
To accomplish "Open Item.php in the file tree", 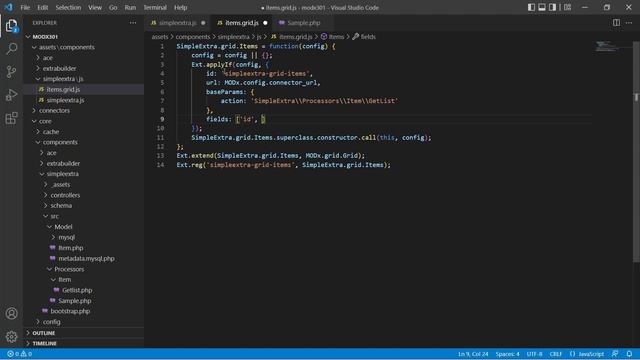I will coord(83,248).
